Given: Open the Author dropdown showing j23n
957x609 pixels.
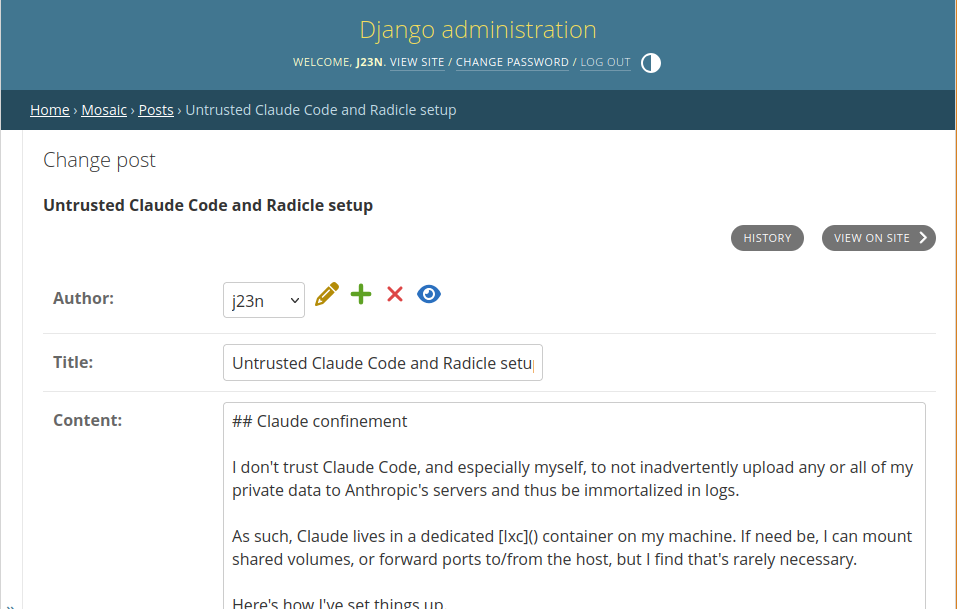Looking at the screenshot, I should tap(264, 299).
